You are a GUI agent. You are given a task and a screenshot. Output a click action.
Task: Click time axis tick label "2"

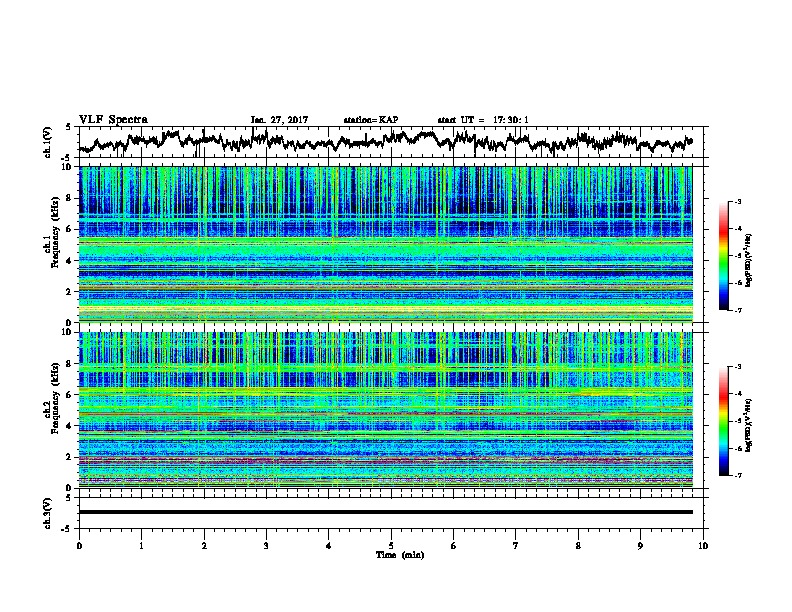(x=204, y=546)
